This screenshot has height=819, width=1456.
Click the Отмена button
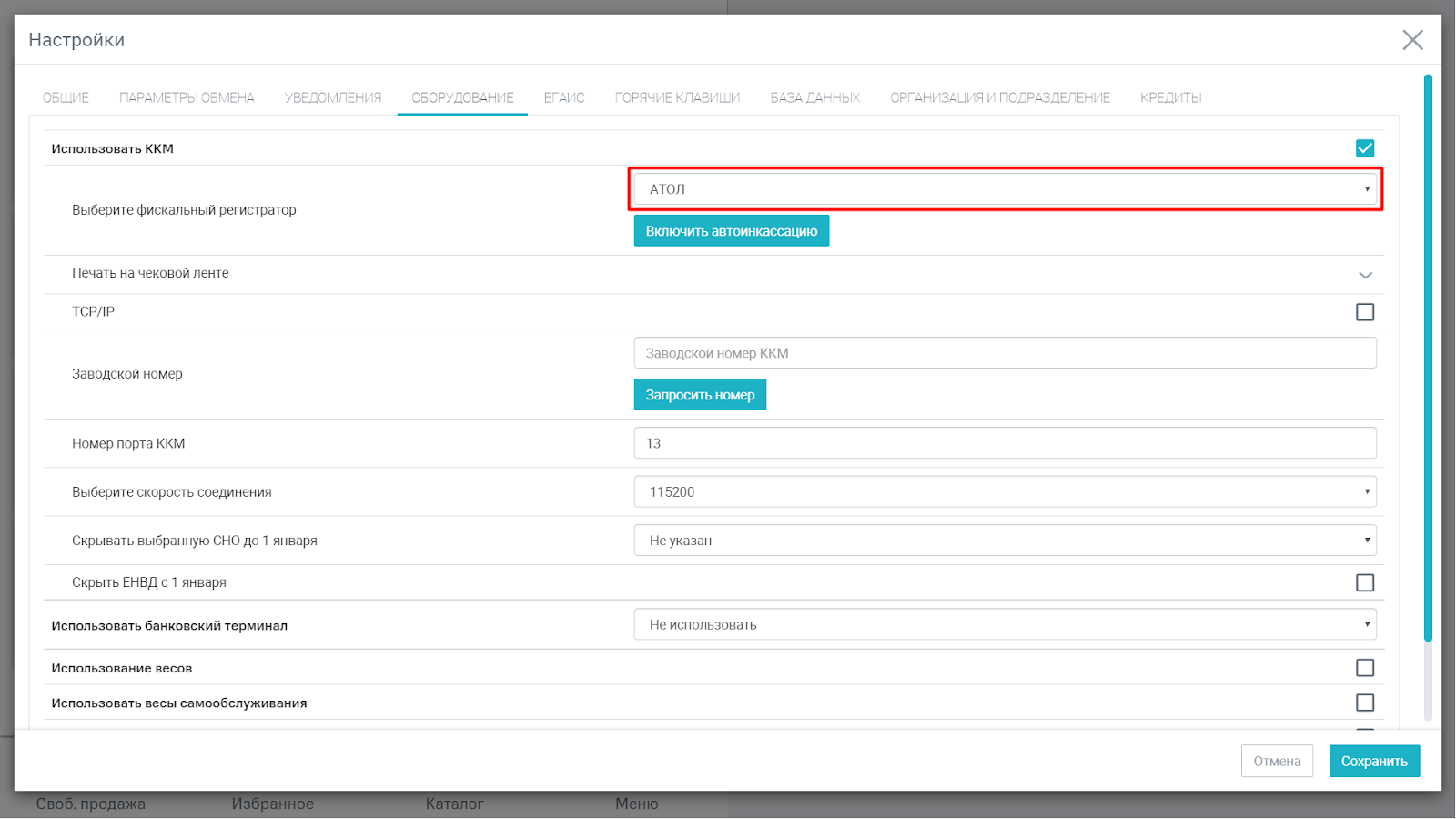(1277, 762)
